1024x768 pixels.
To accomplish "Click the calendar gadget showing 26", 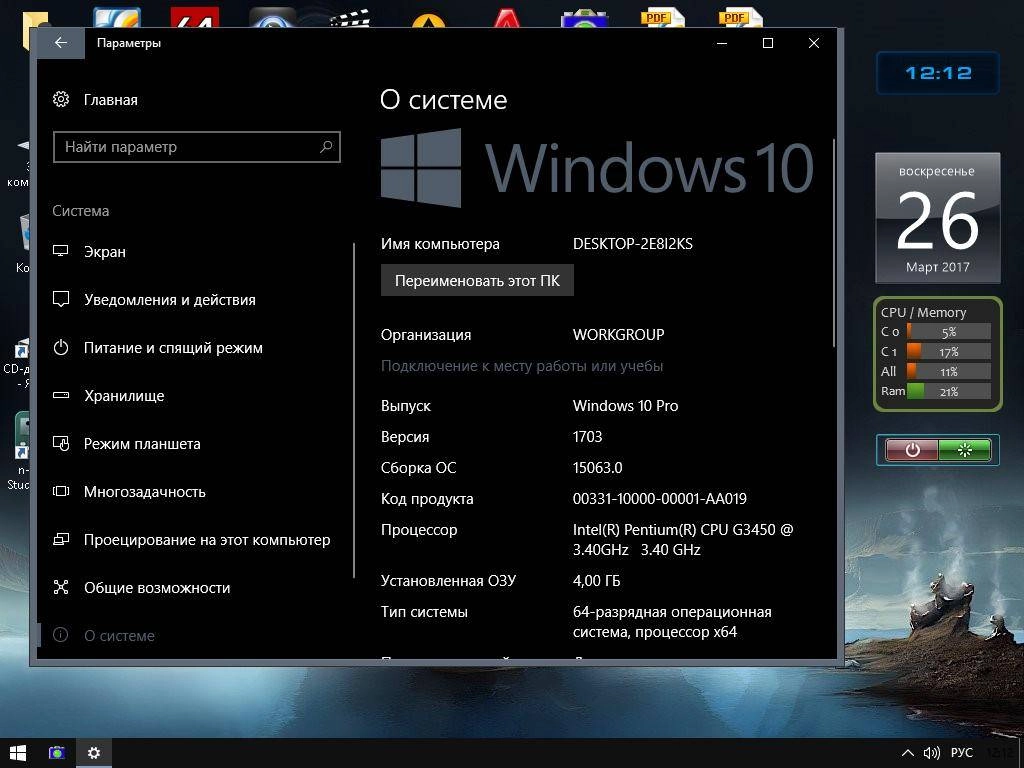I will click(x=938, y=218).
